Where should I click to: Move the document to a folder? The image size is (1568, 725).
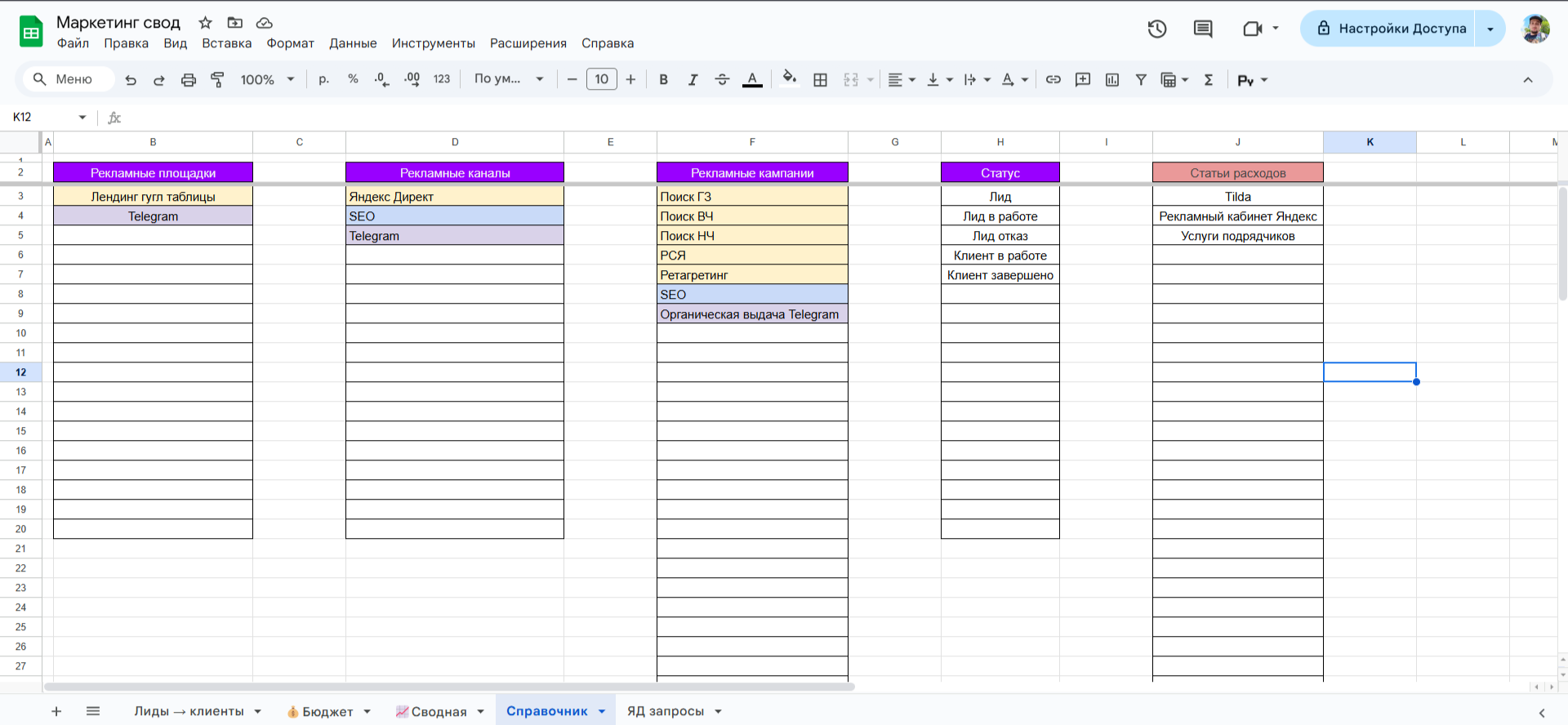[235, 23]
